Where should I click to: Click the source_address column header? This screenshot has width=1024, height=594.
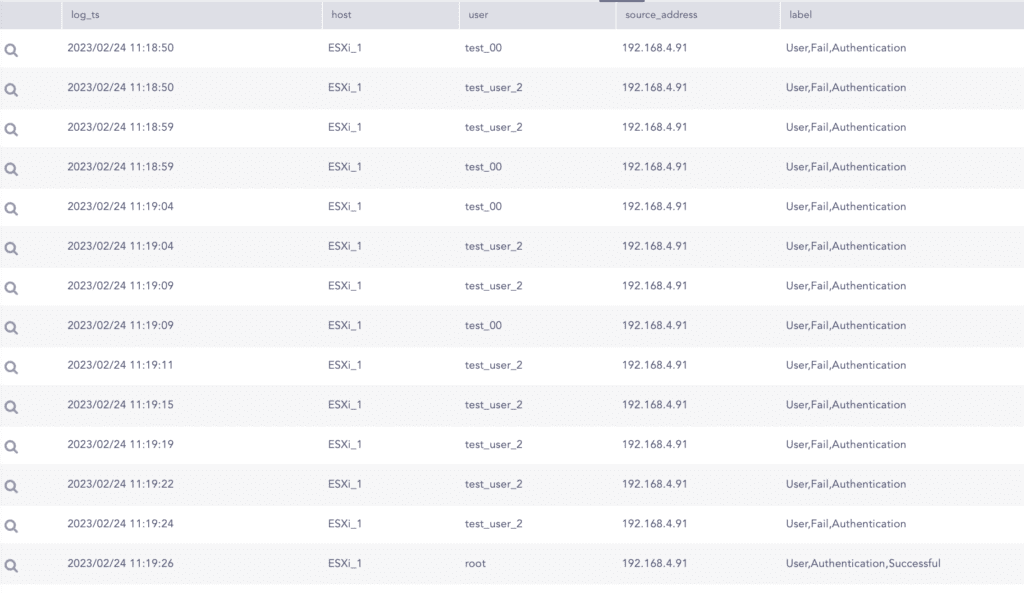661,15
